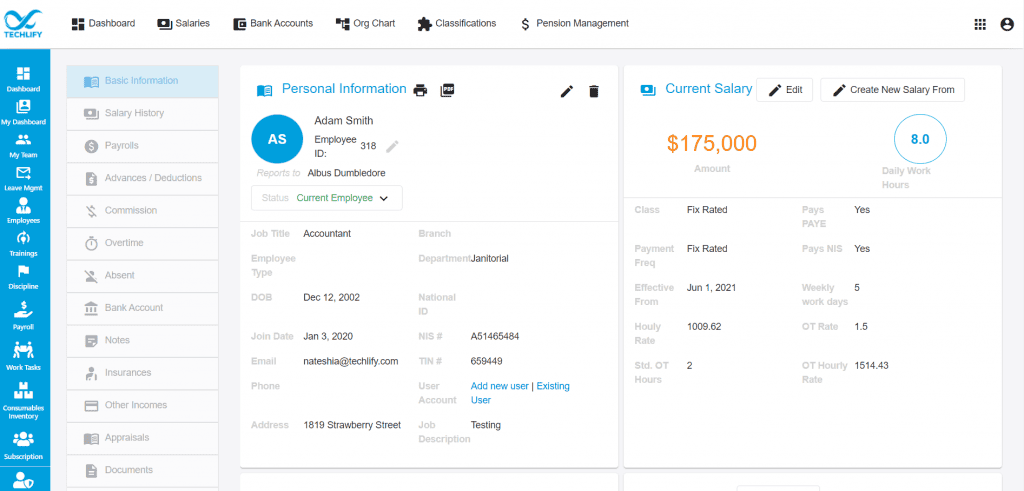This screenshot has height=491, width=1024.
Task: Open Salaries in top navigation
Action: pyautogui.click(x=184, y=24)
